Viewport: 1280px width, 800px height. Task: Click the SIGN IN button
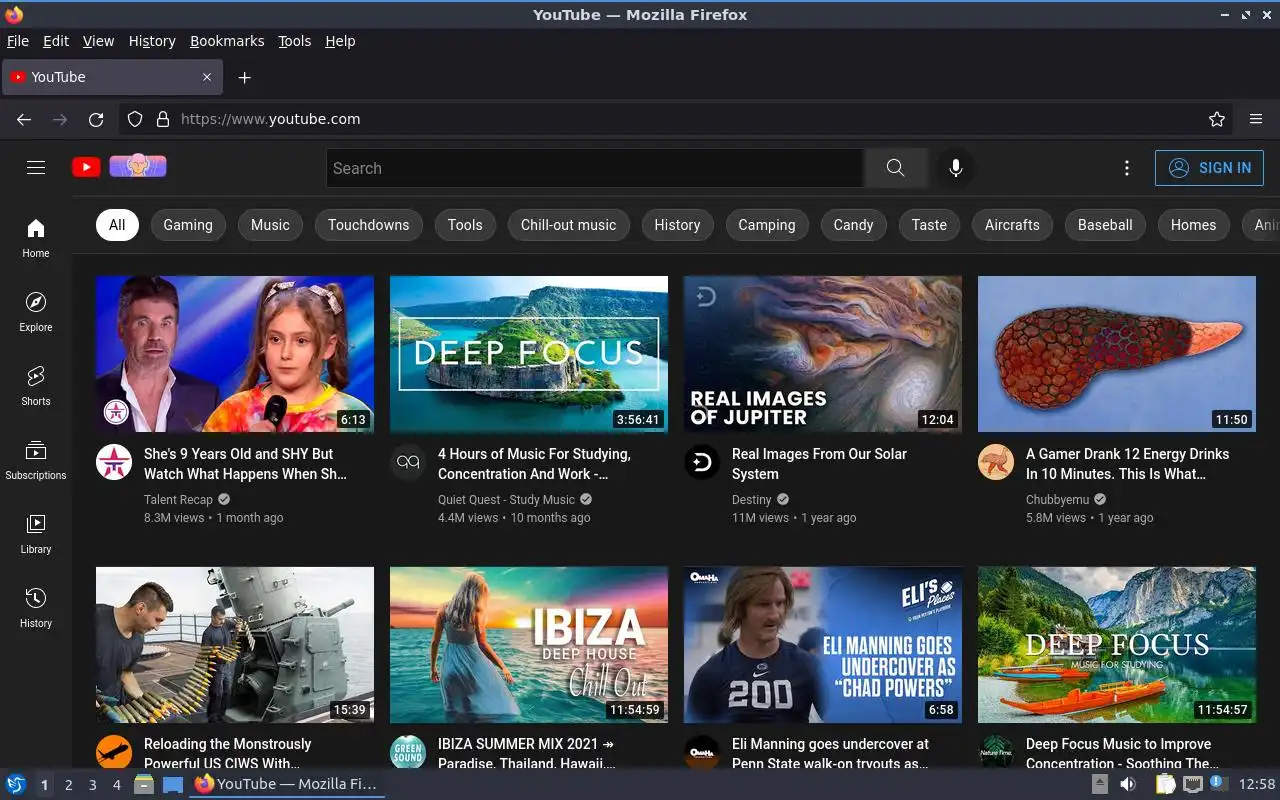(x=1209, y=168)
